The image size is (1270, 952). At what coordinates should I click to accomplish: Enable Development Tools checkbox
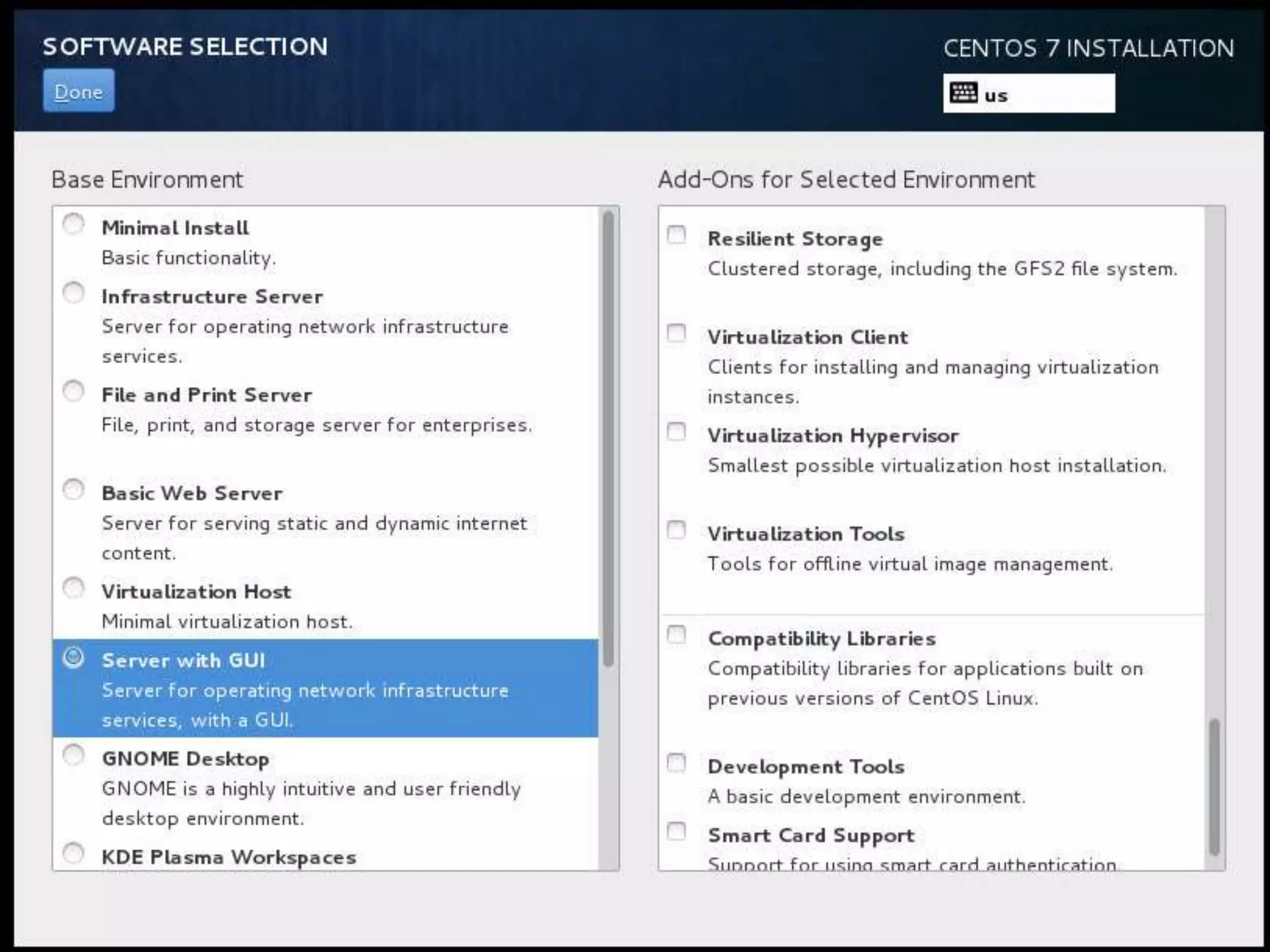677,763
